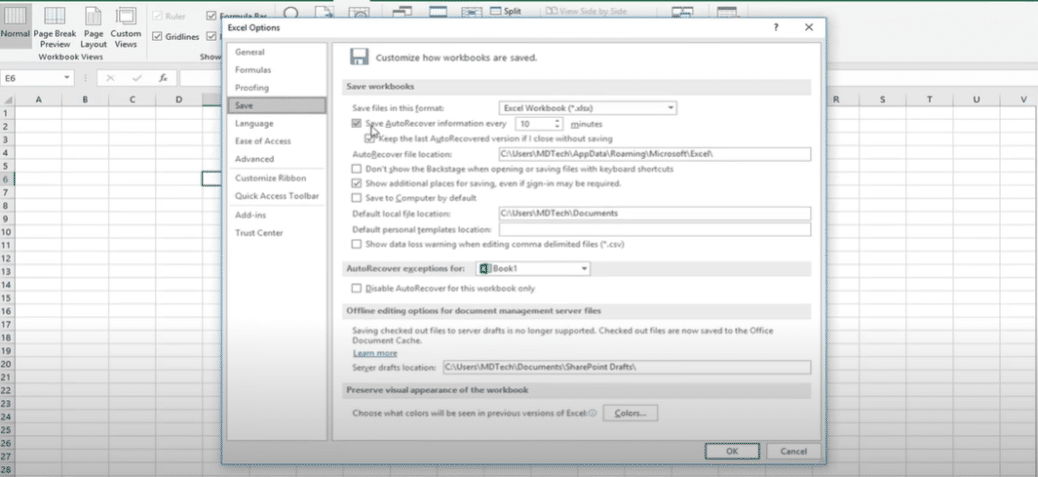Image resolution: width=1038 pixels, height=477 pixels.
Task: Switch to Page Break Preview view
Action: point(54,26)
